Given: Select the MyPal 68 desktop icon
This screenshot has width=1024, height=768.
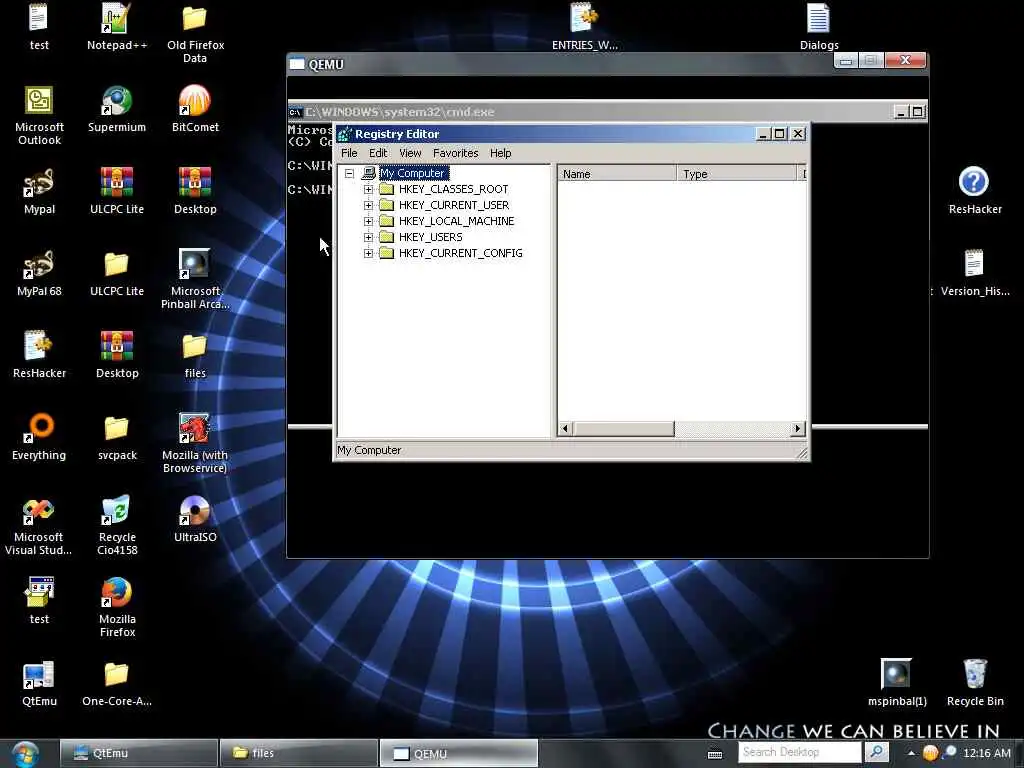Looking at the screenshot, I should click(x=39, y=272).
